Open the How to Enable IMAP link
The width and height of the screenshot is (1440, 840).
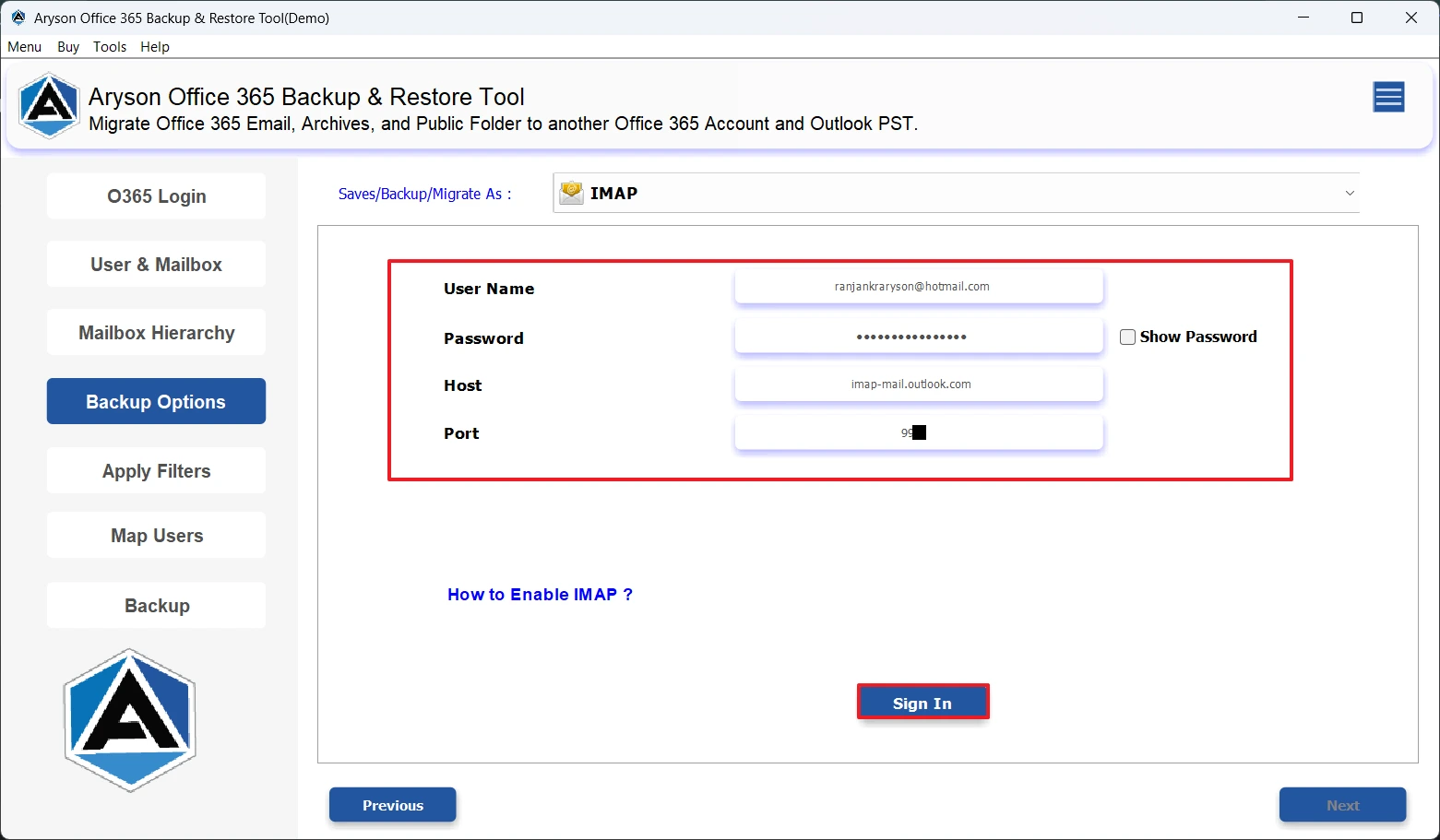click(541, 595)
